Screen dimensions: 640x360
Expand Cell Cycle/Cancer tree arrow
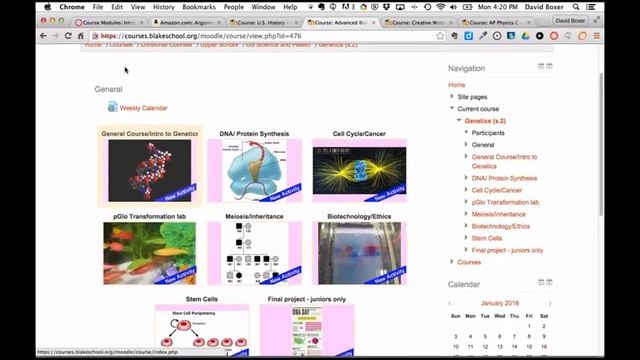[466, 189]
